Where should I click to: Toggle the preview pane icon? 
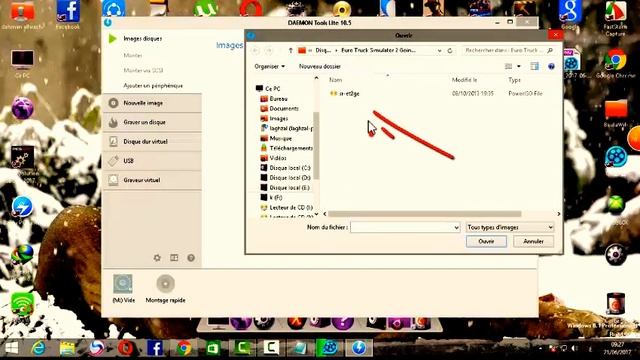pyautogui.click(x=534, y=66)
